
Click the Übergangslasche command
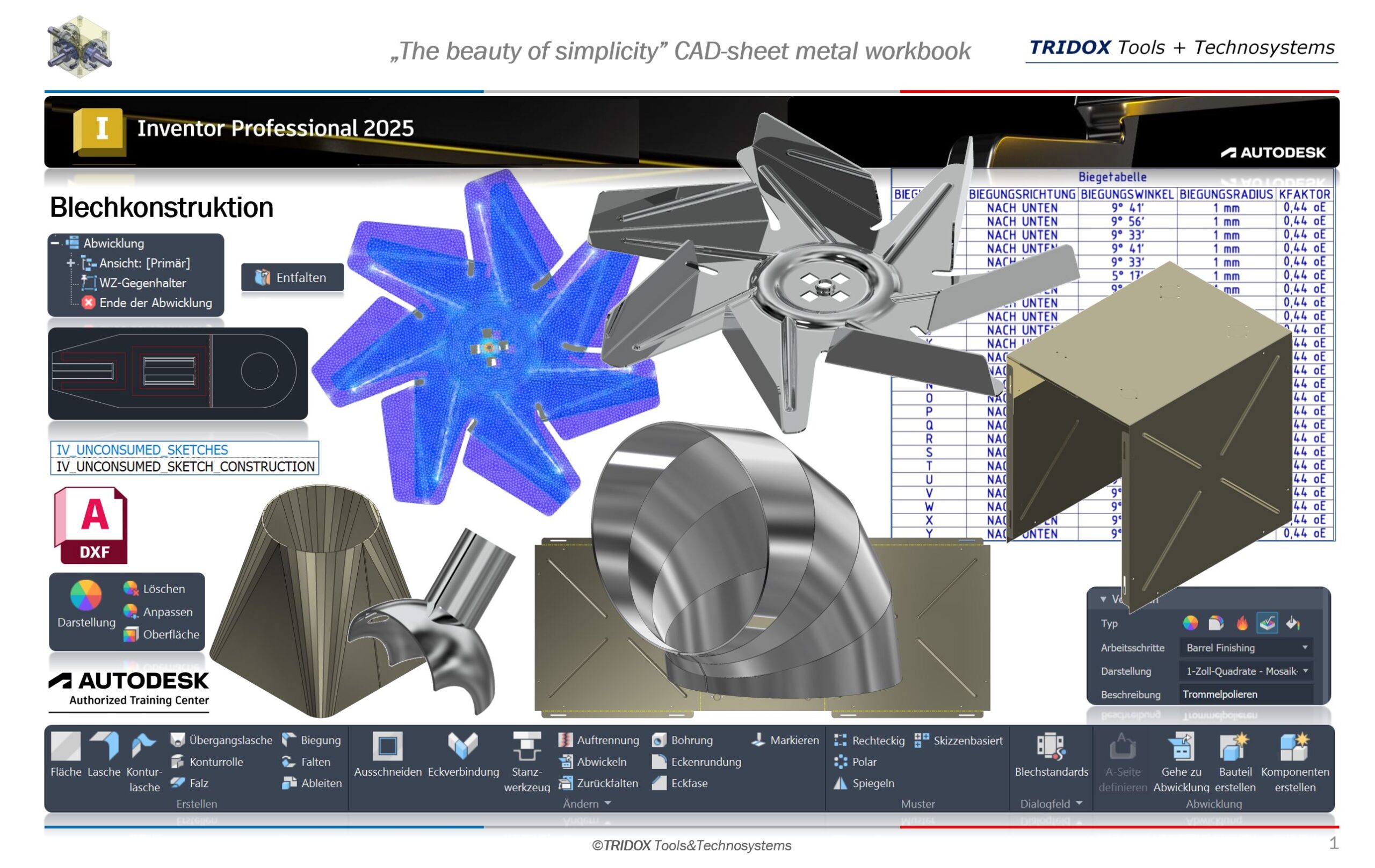tap(221, 740)
